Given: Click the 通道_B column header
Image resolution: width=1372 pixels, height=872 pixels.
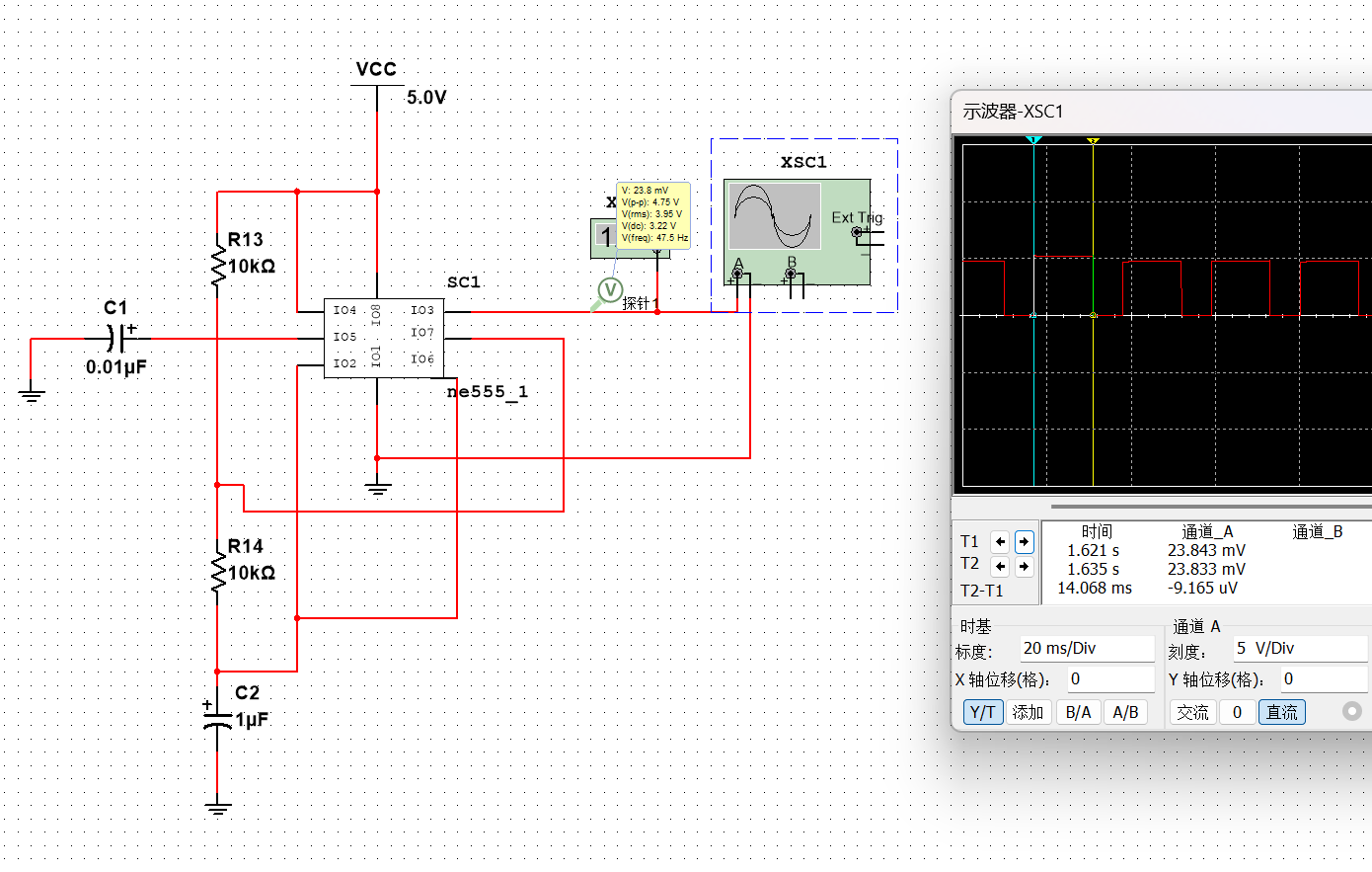Looking at the screenshot, I should 1318,531.
